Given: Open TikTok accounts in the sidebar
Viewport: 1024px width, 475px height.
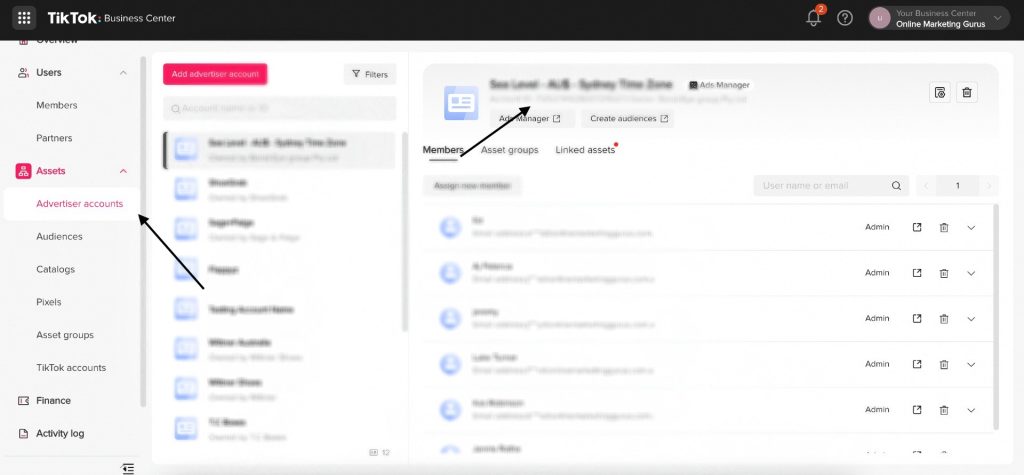Looking at the screenshot, I should [71, 368].
